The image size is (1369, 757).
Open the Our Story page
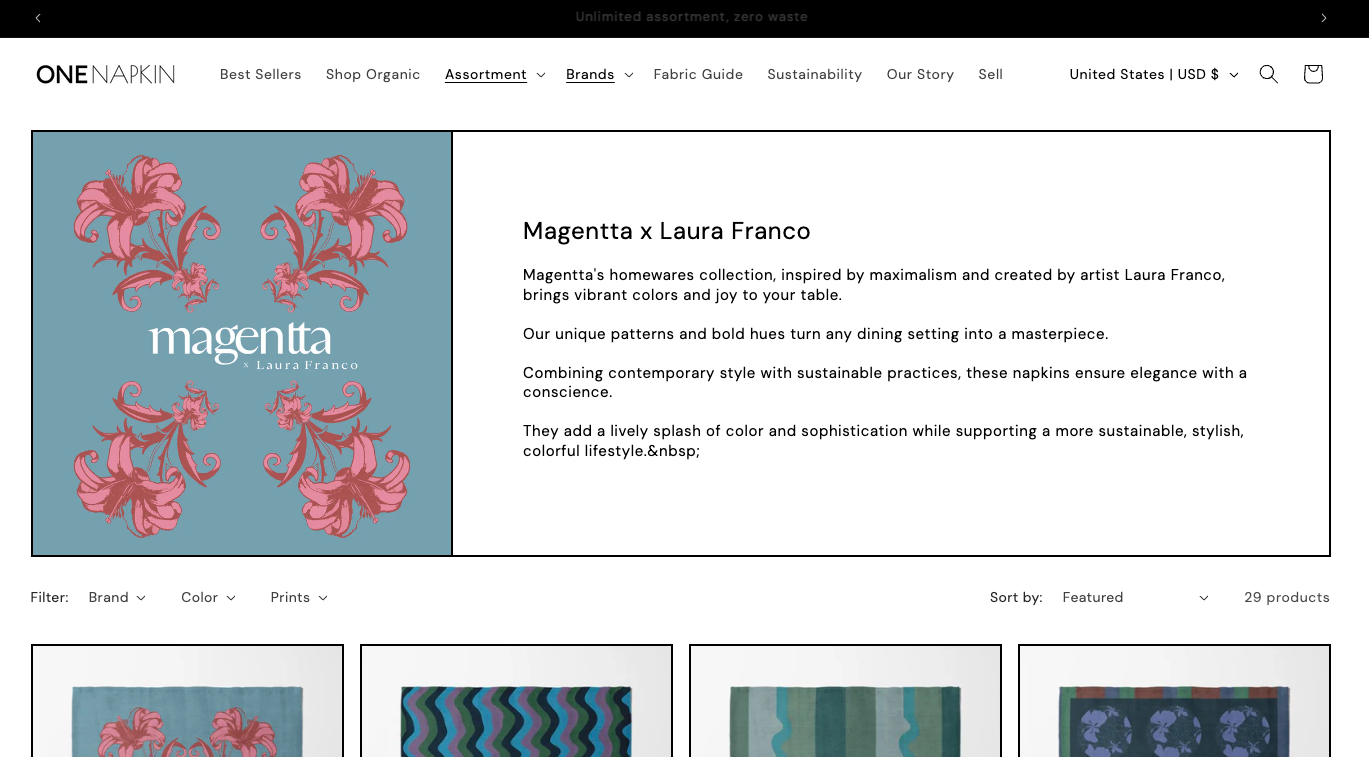click(x=920, y=74)
